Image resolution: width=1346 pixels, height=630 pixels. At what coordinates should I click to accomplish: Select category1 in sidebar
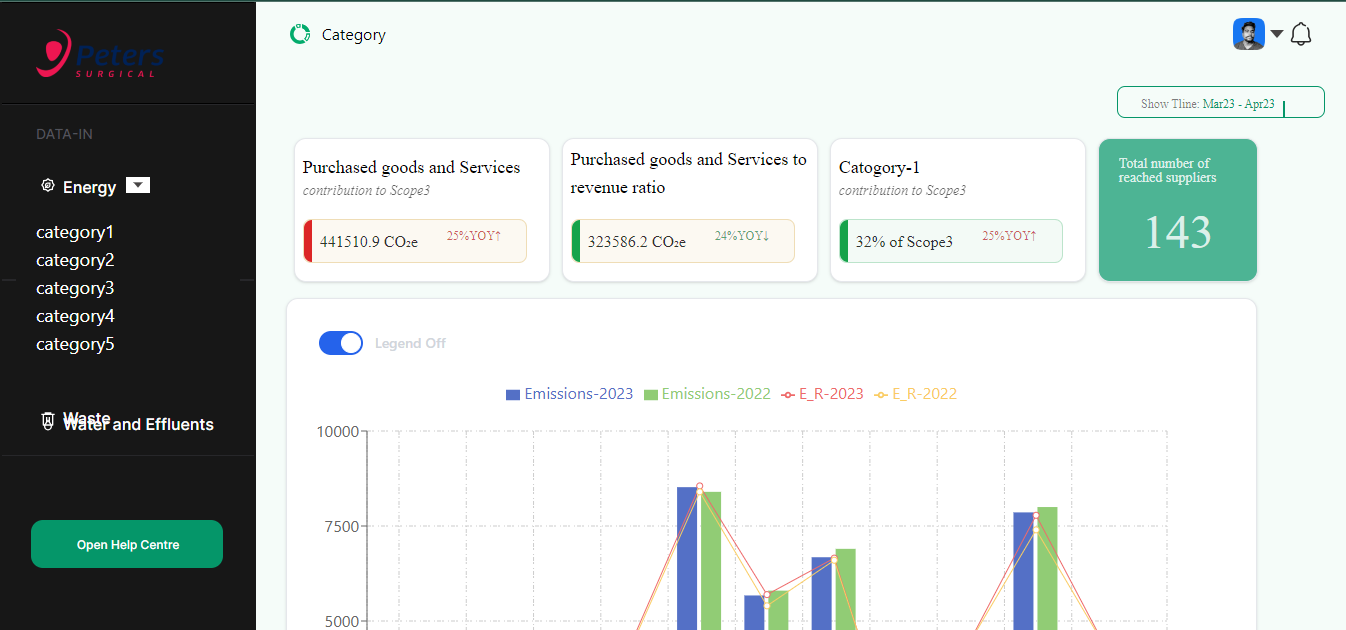coord(75,232)
